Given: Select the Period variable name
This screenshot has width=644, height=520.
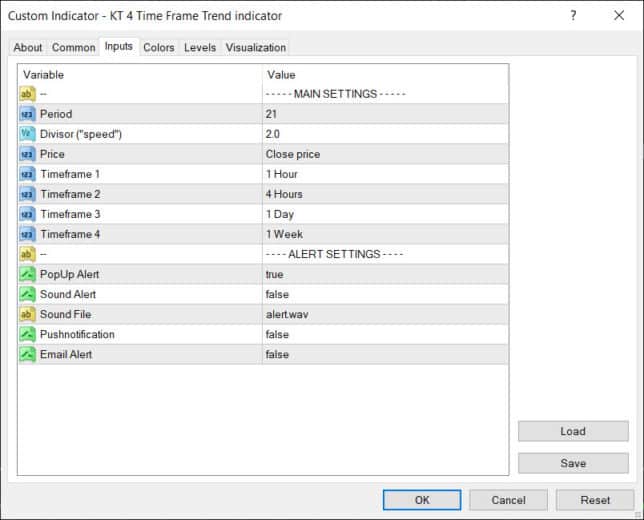Looking at the screenshot, I should tap(56, 114).
